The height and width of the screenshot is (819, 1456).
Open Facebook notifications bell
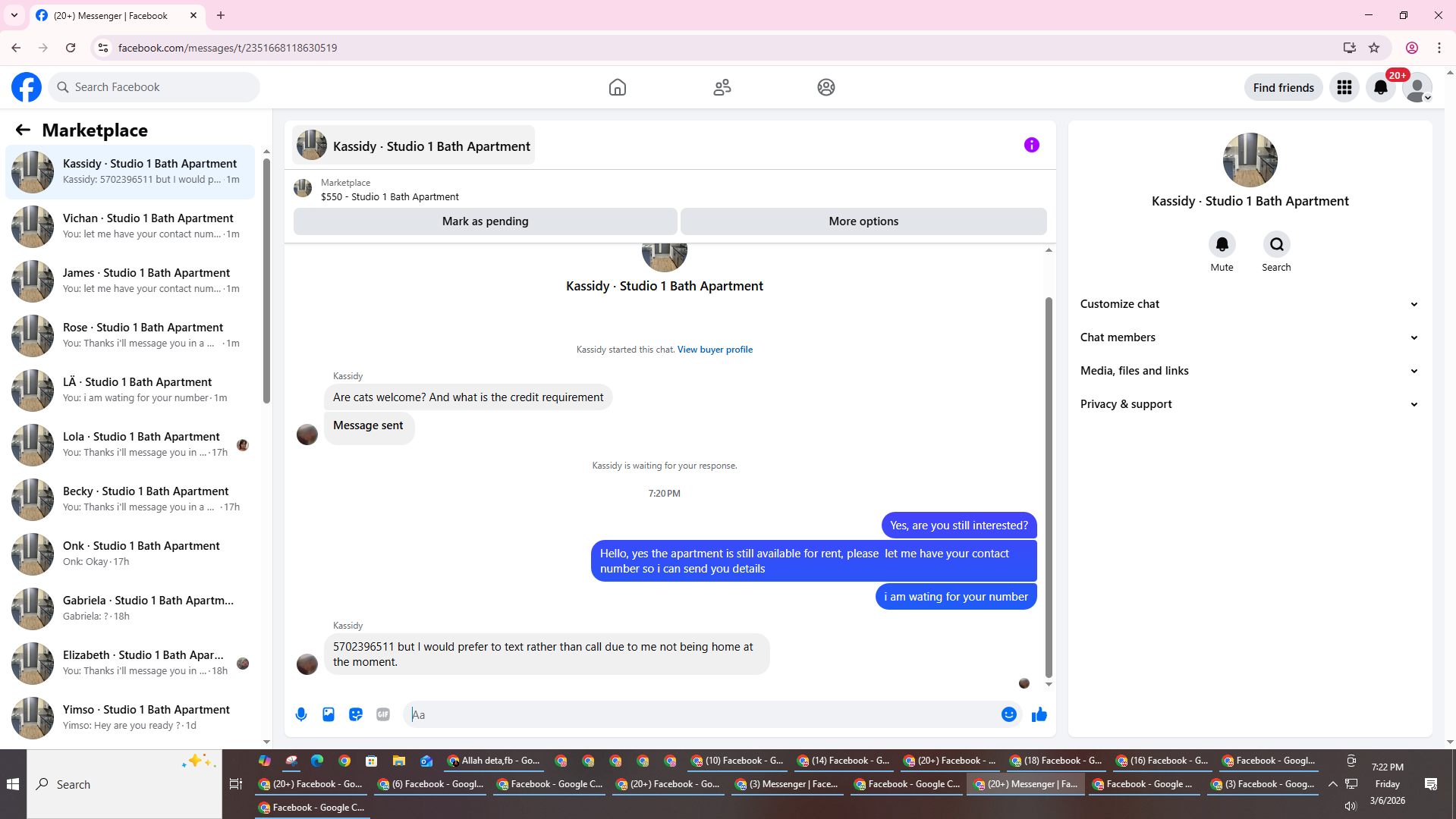(1381, 87)
